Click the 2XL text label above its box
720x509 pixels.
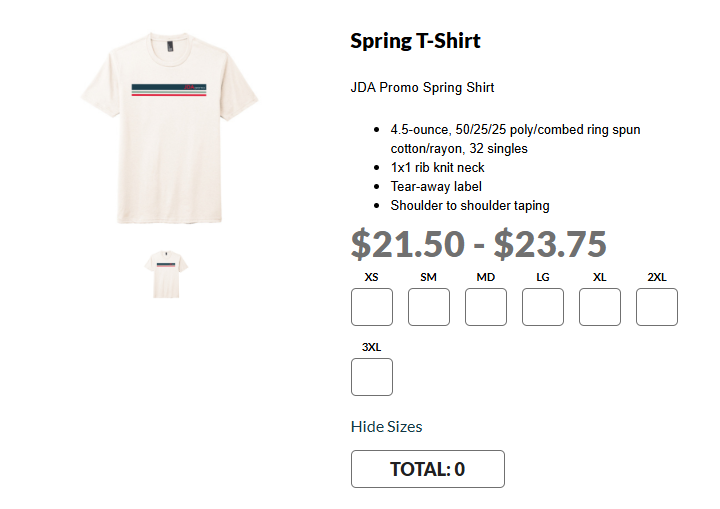click(657, 277)
